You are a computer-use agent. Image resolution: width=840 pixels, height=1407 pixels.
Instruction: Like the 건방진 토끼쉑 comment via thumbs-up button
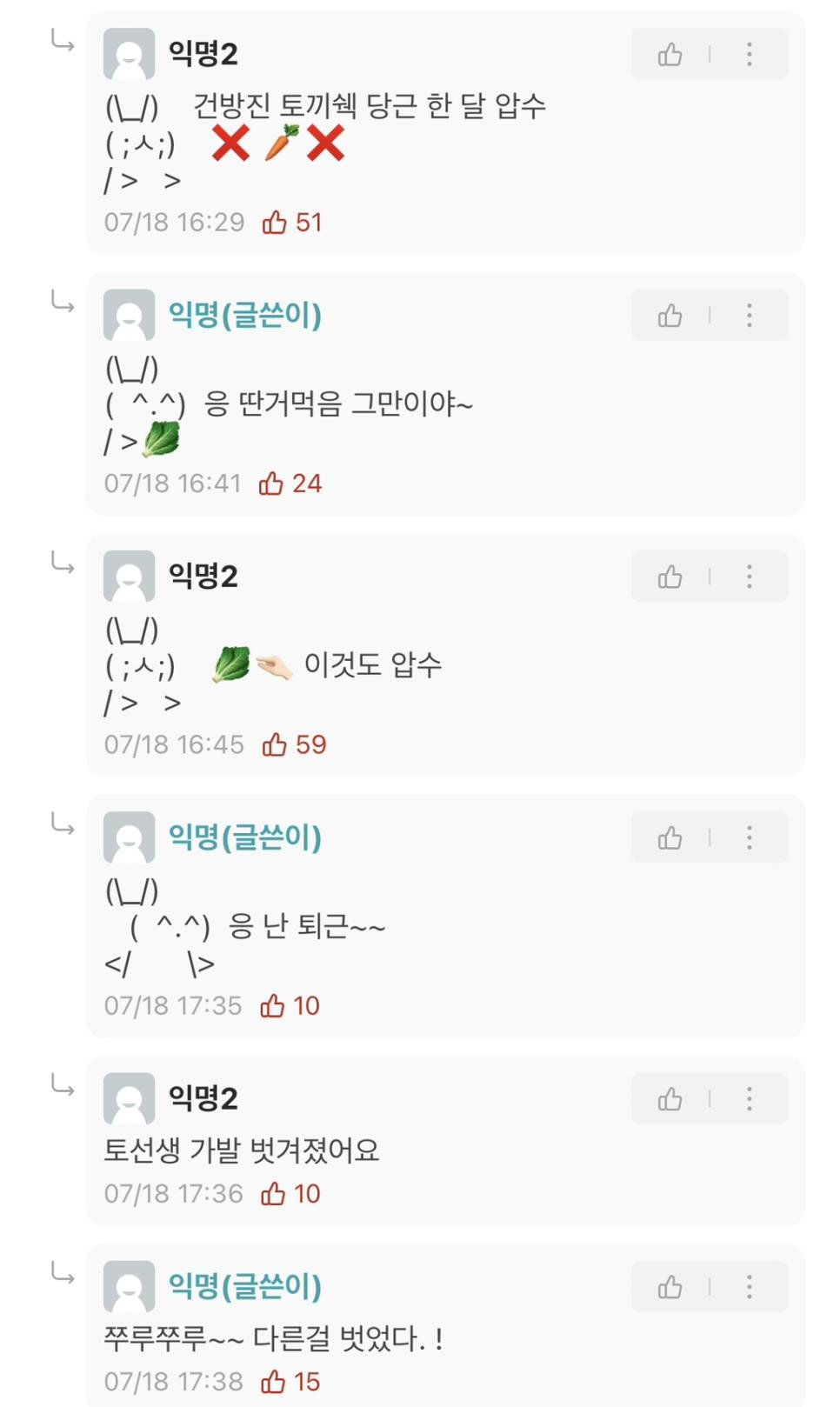tap(670, 55)
